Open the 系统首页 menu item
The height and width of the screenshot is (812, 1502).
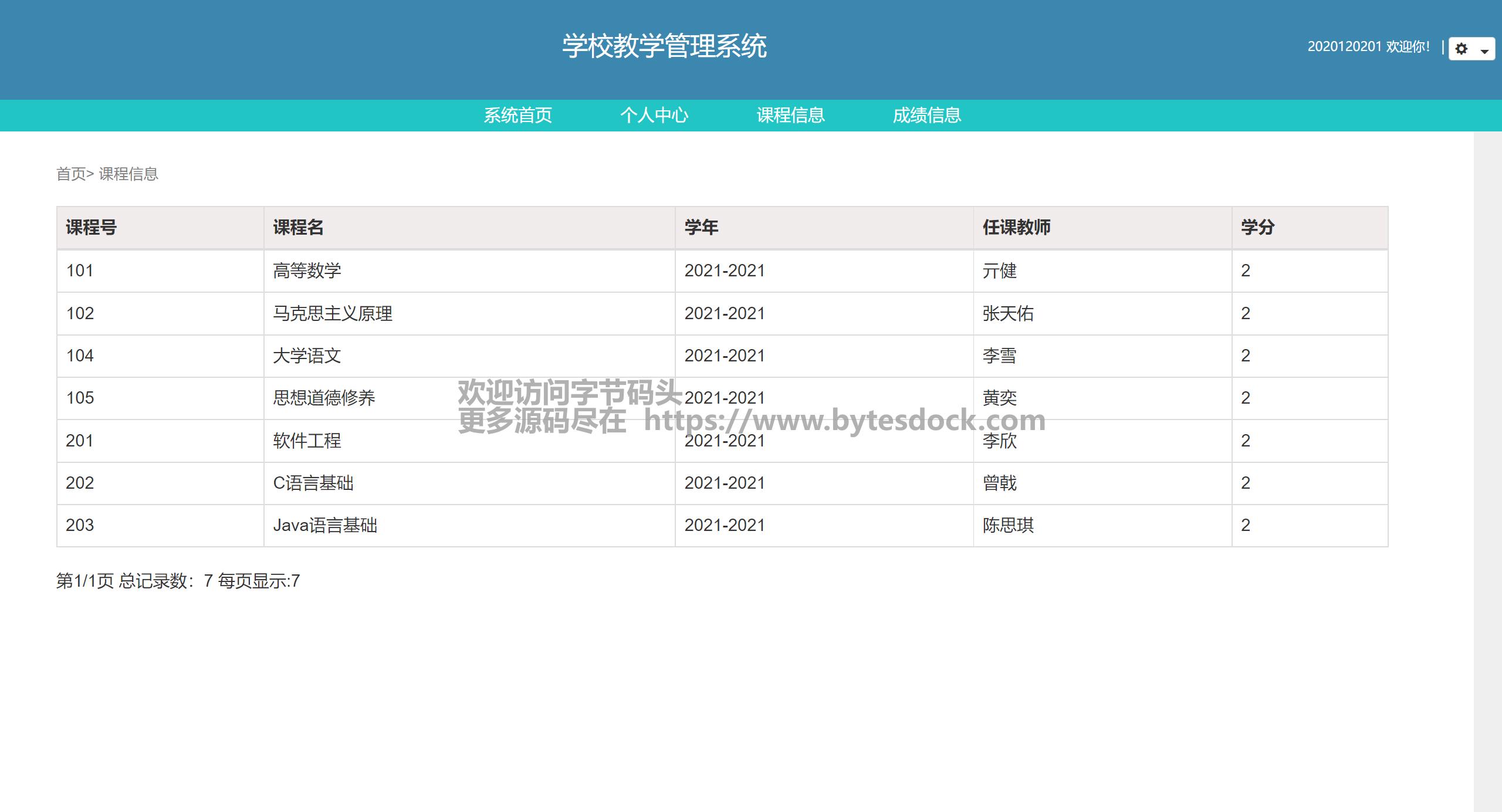[x=517, y=115]
